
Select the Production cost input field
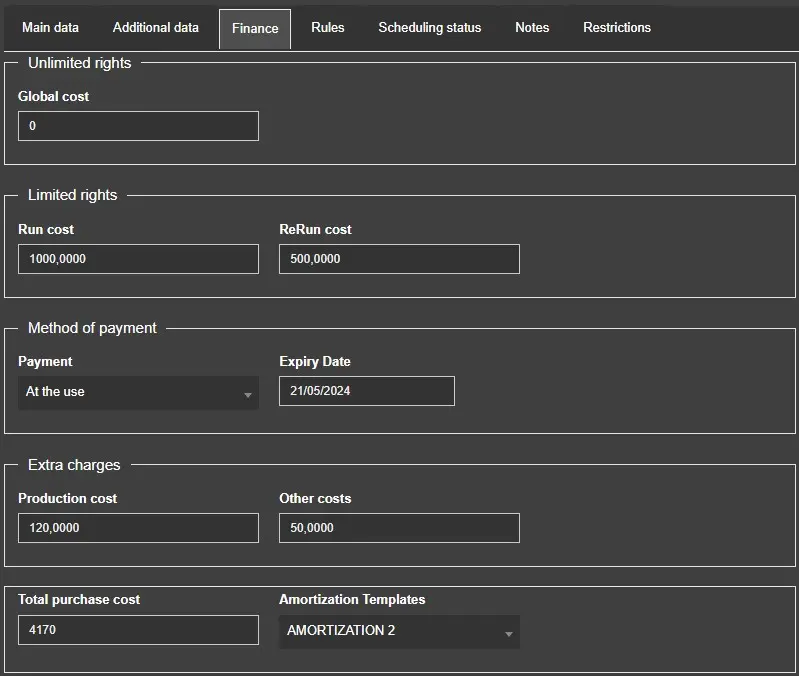(x=138, y=528)
